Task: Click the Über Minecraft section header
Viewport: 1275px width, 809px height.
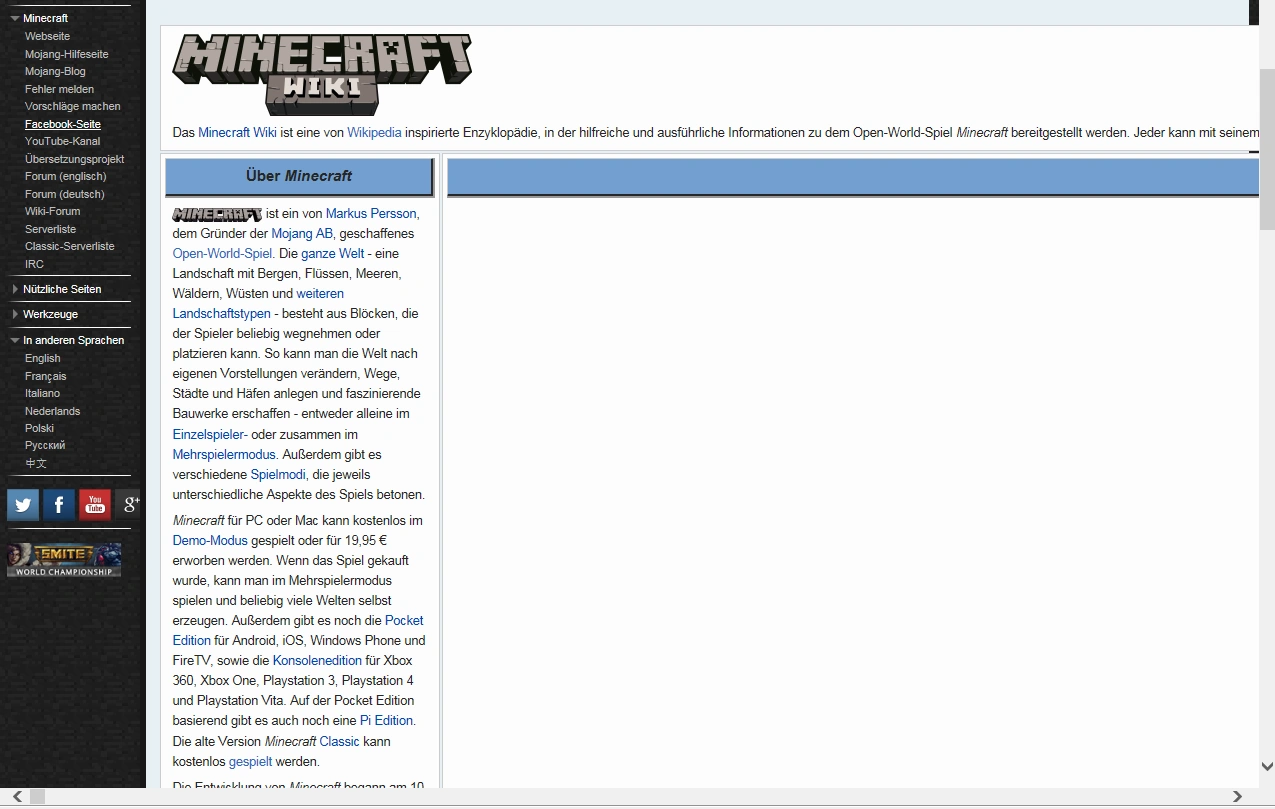Action: (299, 176)
